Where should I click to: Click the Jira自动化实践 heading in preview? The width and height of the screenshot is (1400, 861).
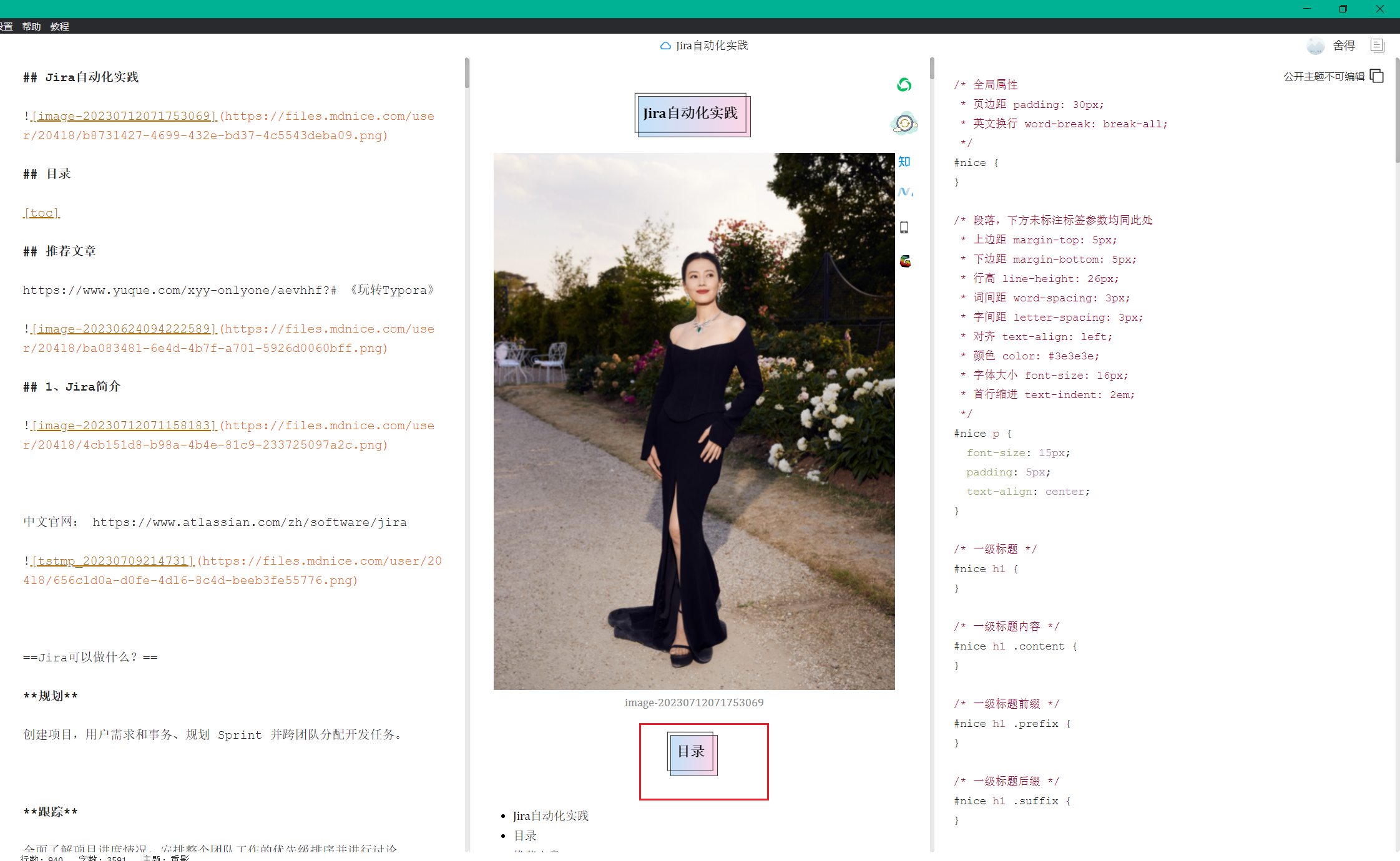[692, 115]
